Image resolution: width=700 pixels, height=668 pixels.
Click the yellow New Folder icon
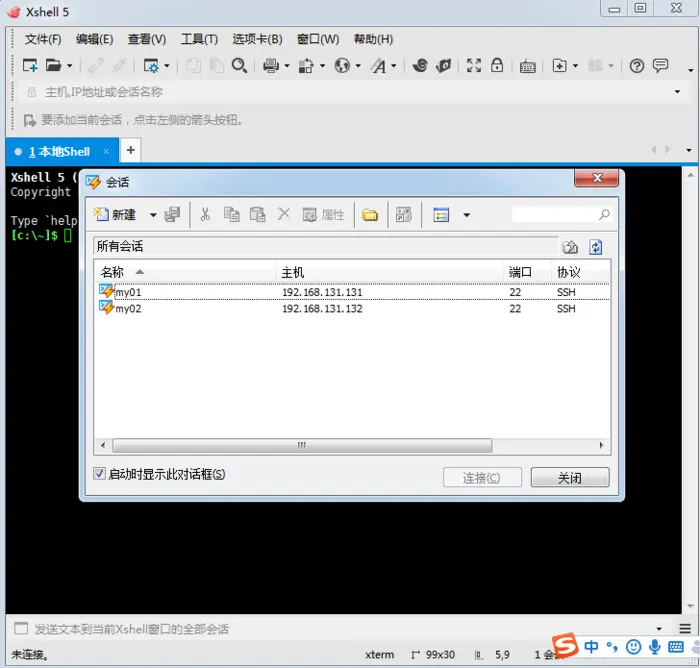pyautogui.click(x=370, y=215)
